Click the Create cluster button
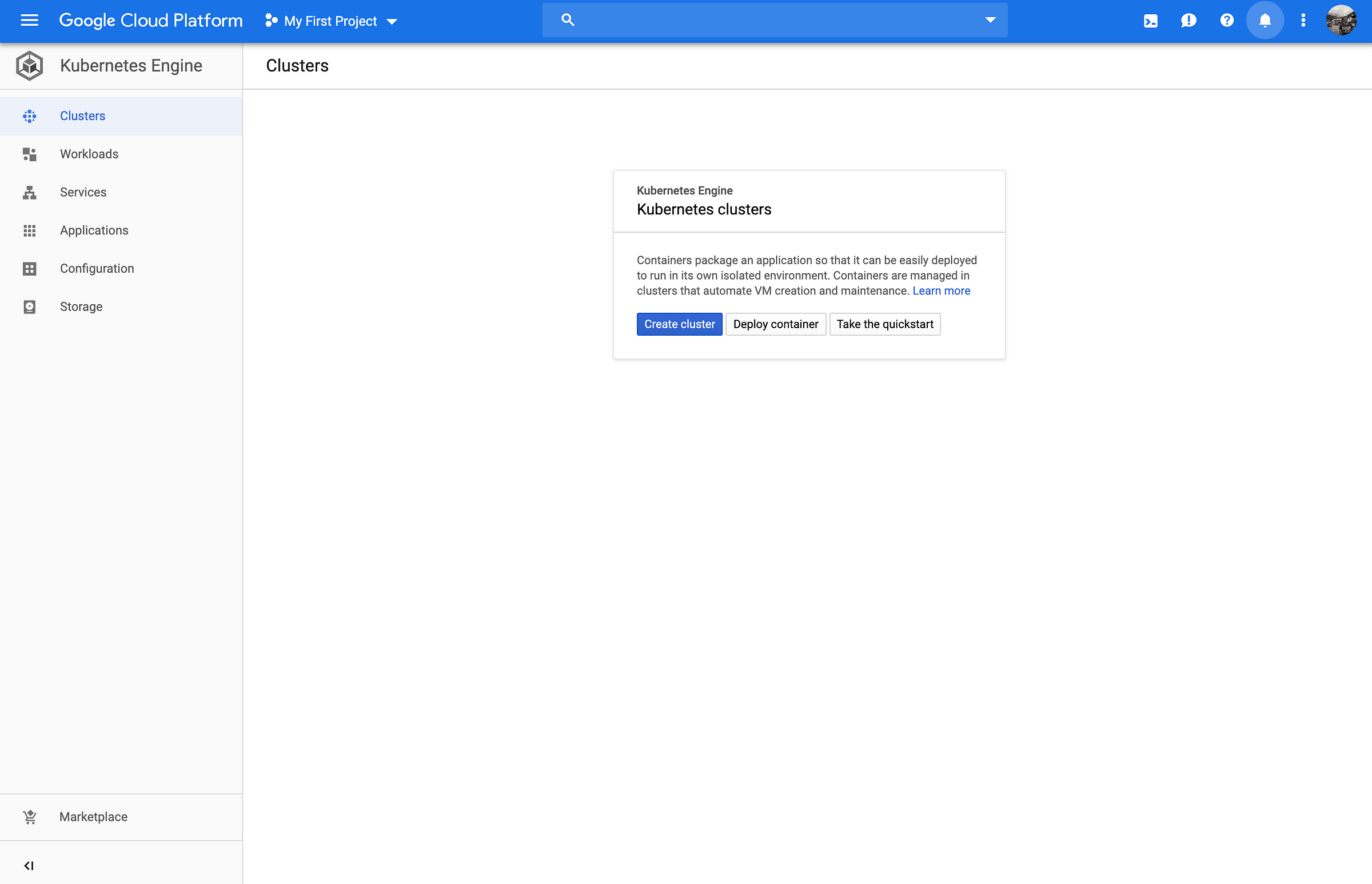The image size is (1372, 884). click(x=679, y=324)
